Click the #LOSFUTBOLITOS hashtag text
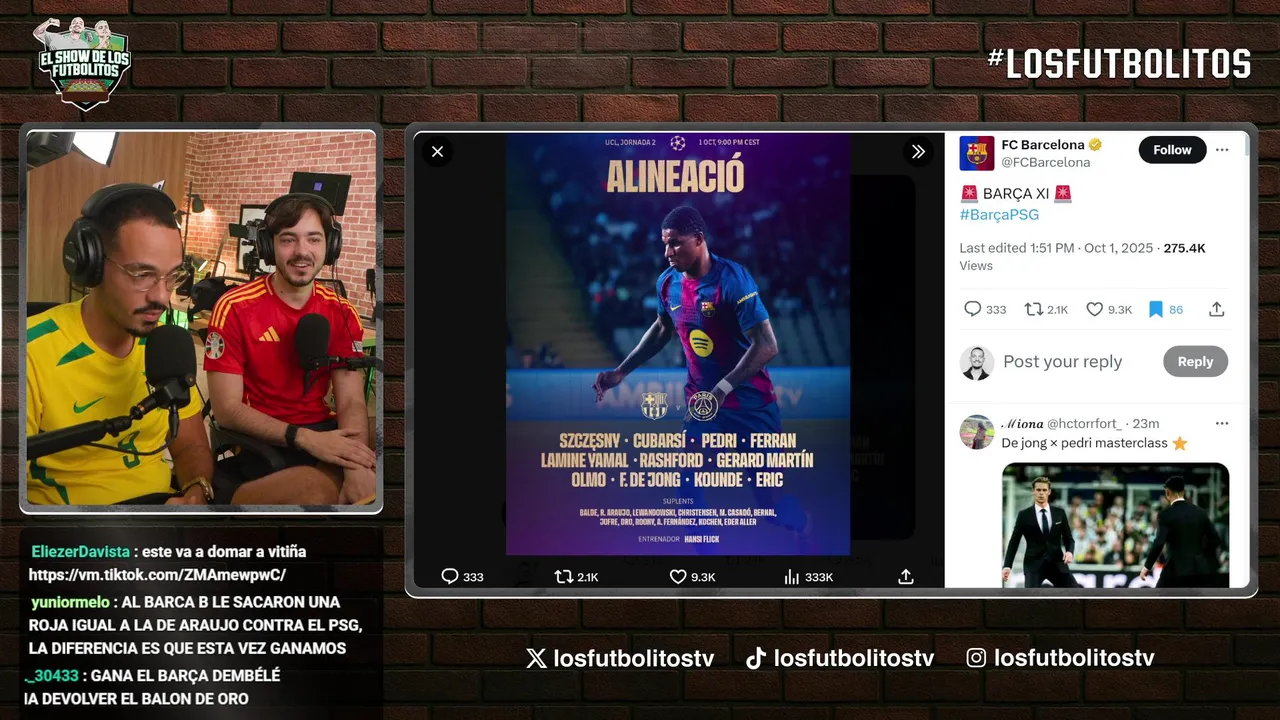Image resolution: width=1280 pixels, height=720 pixels. pos(1119,63)
